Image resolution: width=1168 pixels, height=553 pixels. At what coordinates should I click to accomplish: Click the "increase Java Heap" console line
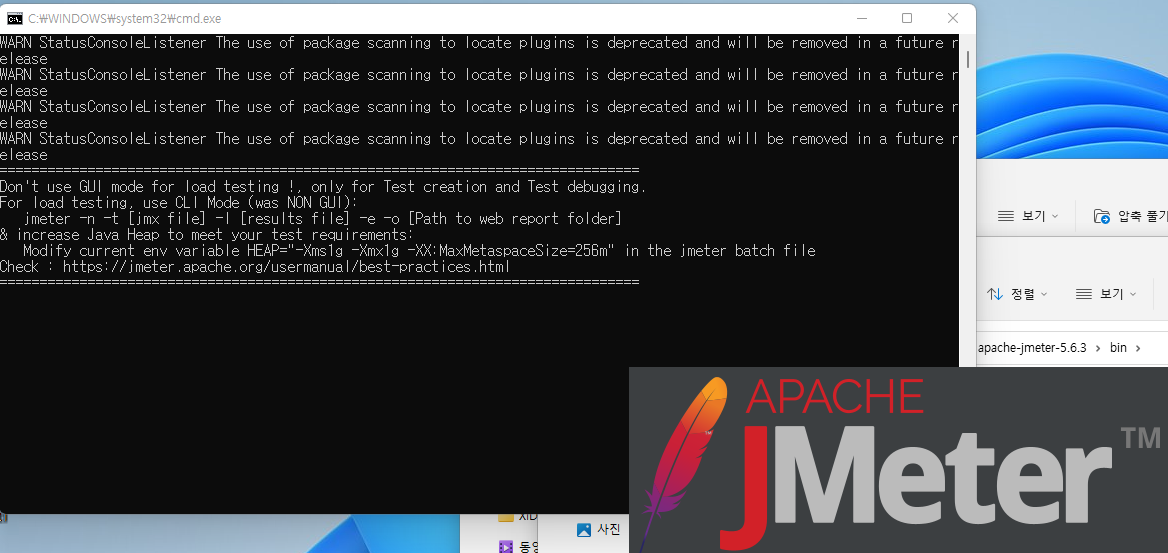[206, 235]
